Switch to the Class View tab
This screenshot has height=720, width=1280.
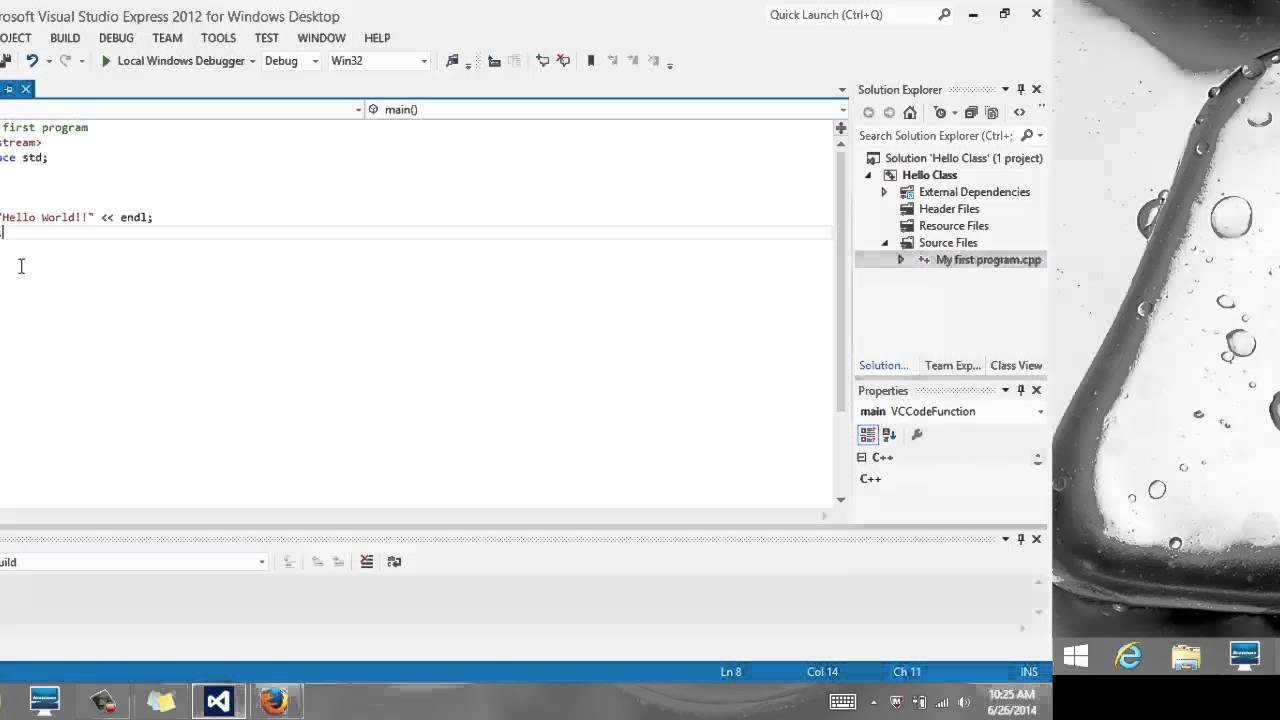click(1016, 366)
